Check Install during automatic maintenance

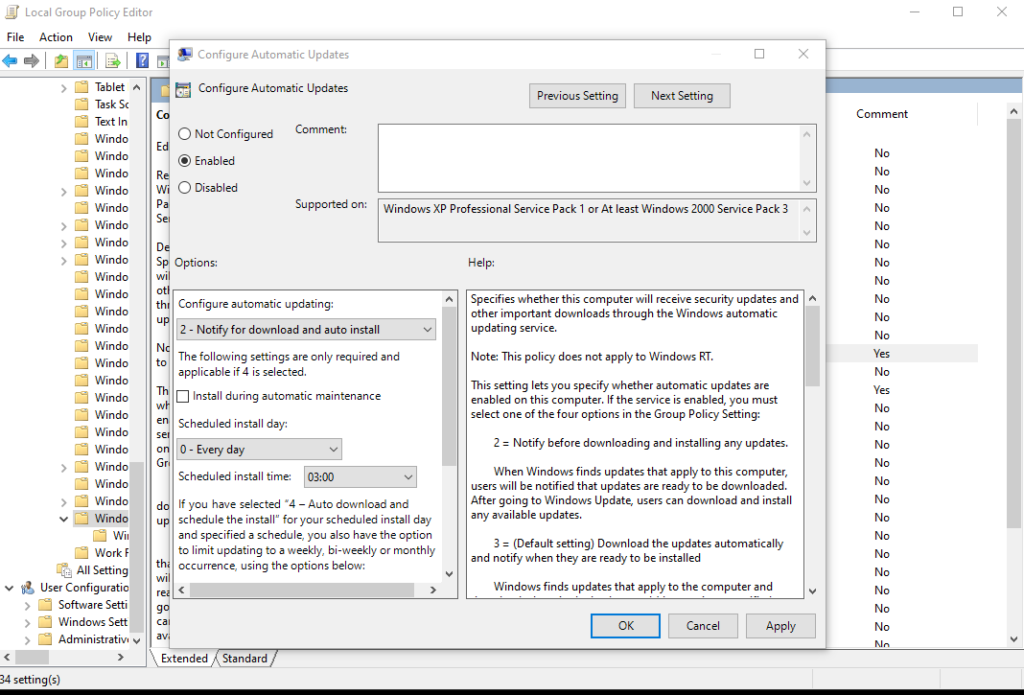coord(183,396)
